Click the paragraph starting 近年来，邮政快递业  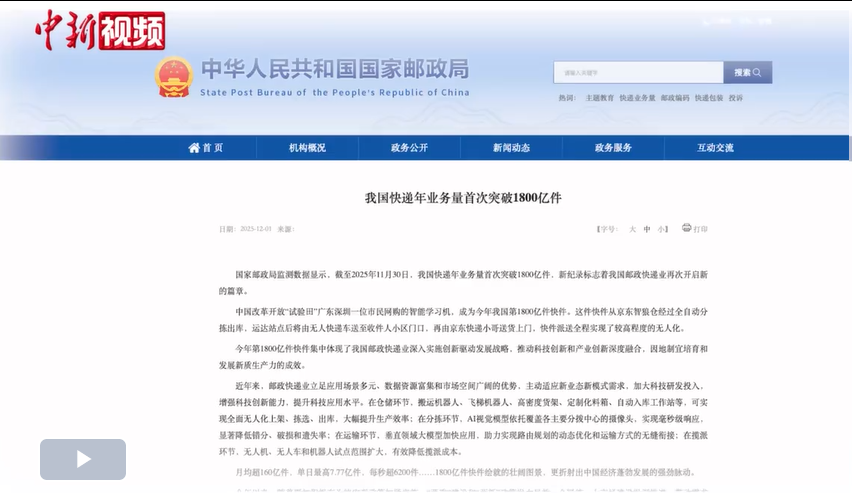463,419
